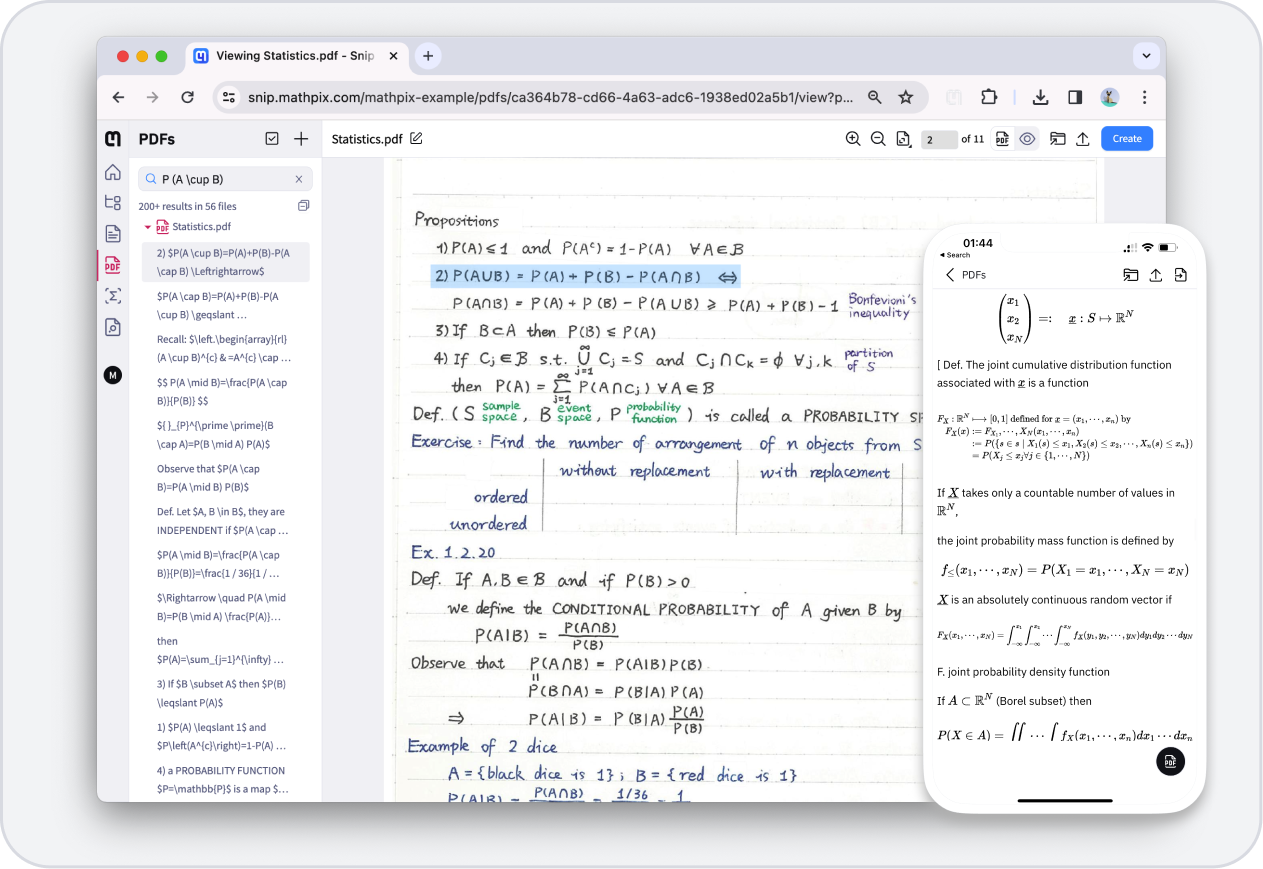This screenshot has height=869, width=1263.
Task: Open the tree structure icon in left sidebar
Action: point(113,202)
